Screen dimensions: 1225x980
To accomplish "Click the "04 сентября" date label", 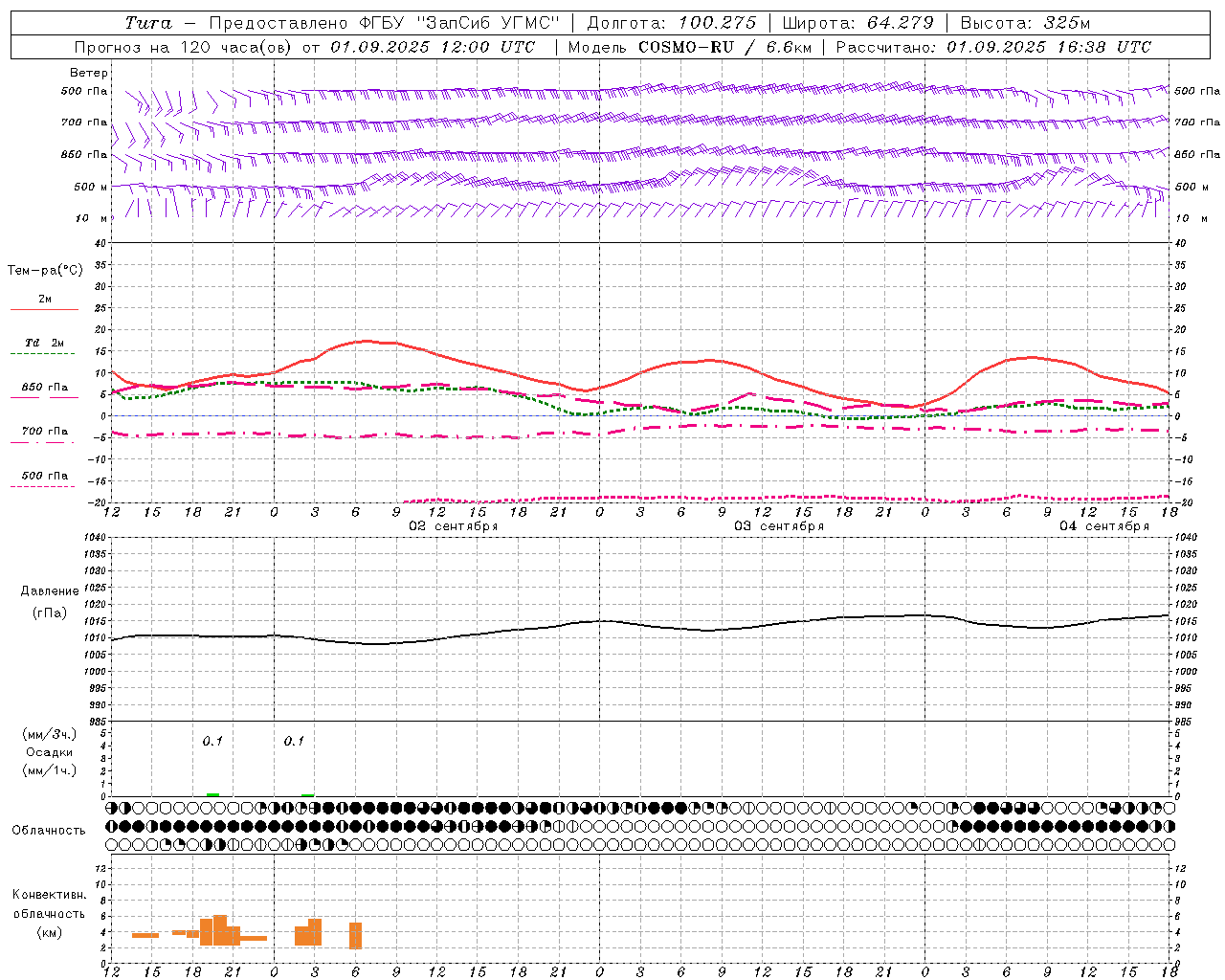I will [1104, 526].
